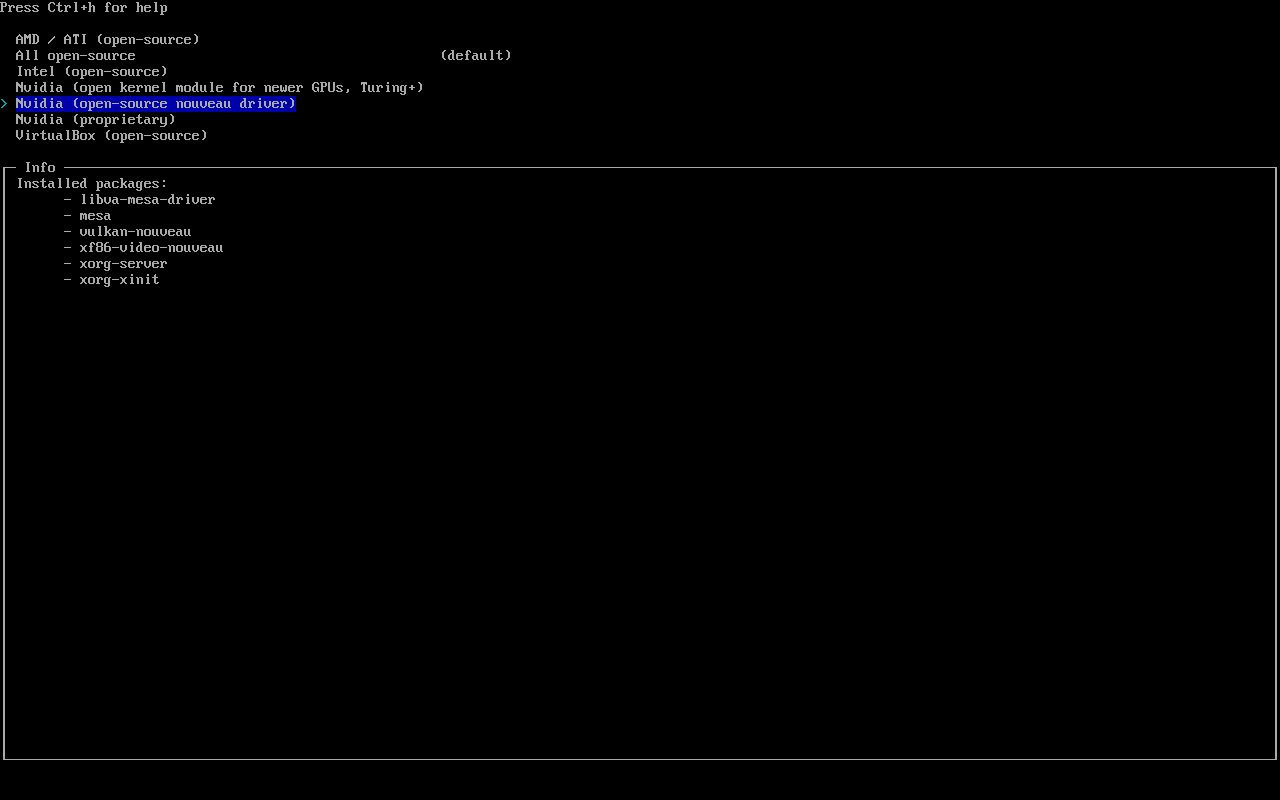Image resolution: width=1280 pixels, height=800 pixels.
Task: Click the highlighted Nvidia nouveau driver entry
Action: (x=155, y=103)
